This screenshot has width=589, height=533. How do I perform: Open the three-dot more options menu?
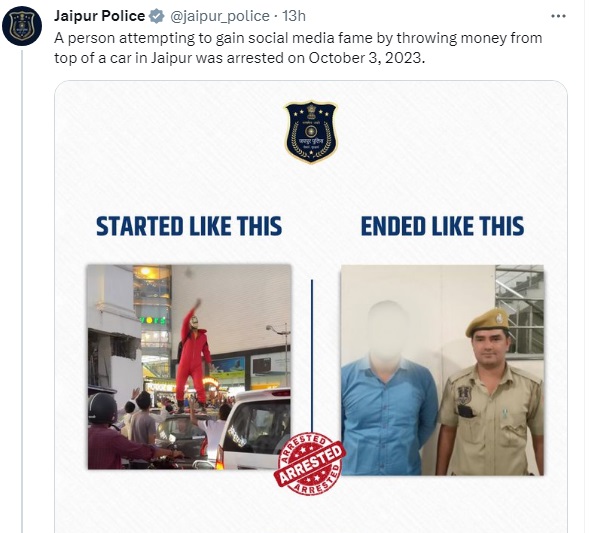click(x=558, y=16)
